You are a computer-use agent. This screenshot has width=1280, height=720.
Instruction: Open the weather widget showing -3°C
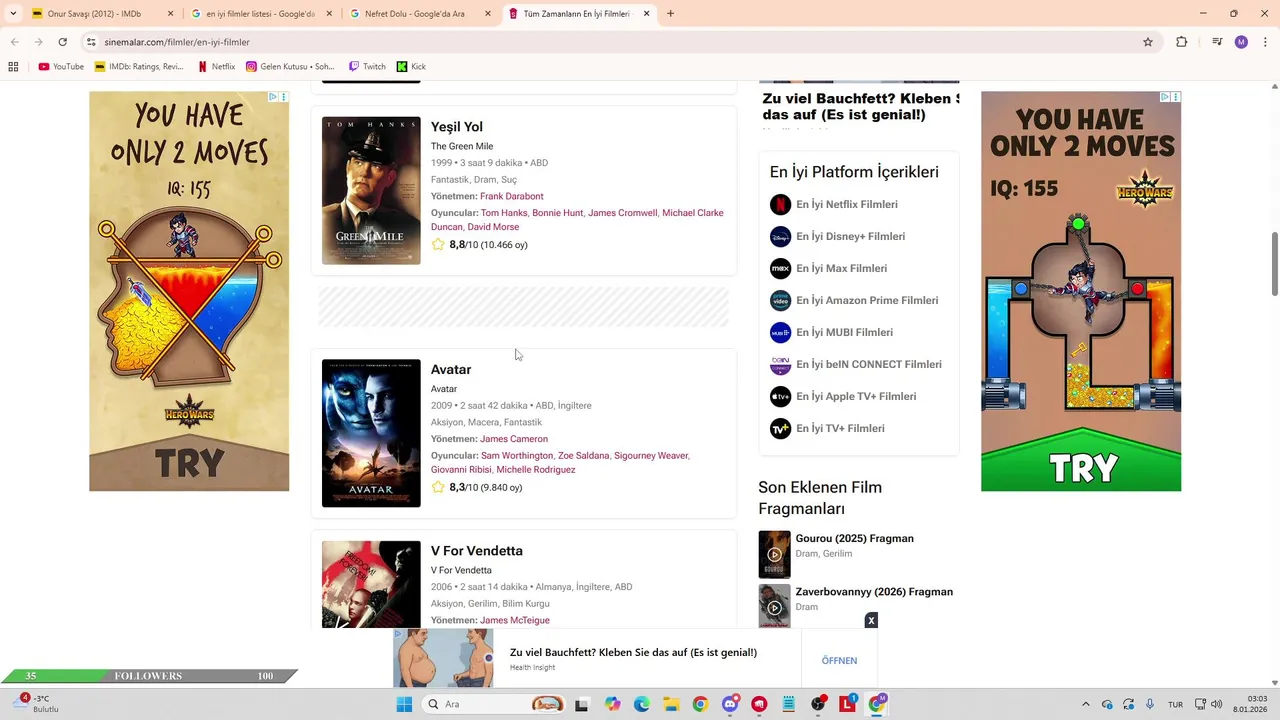36,704
